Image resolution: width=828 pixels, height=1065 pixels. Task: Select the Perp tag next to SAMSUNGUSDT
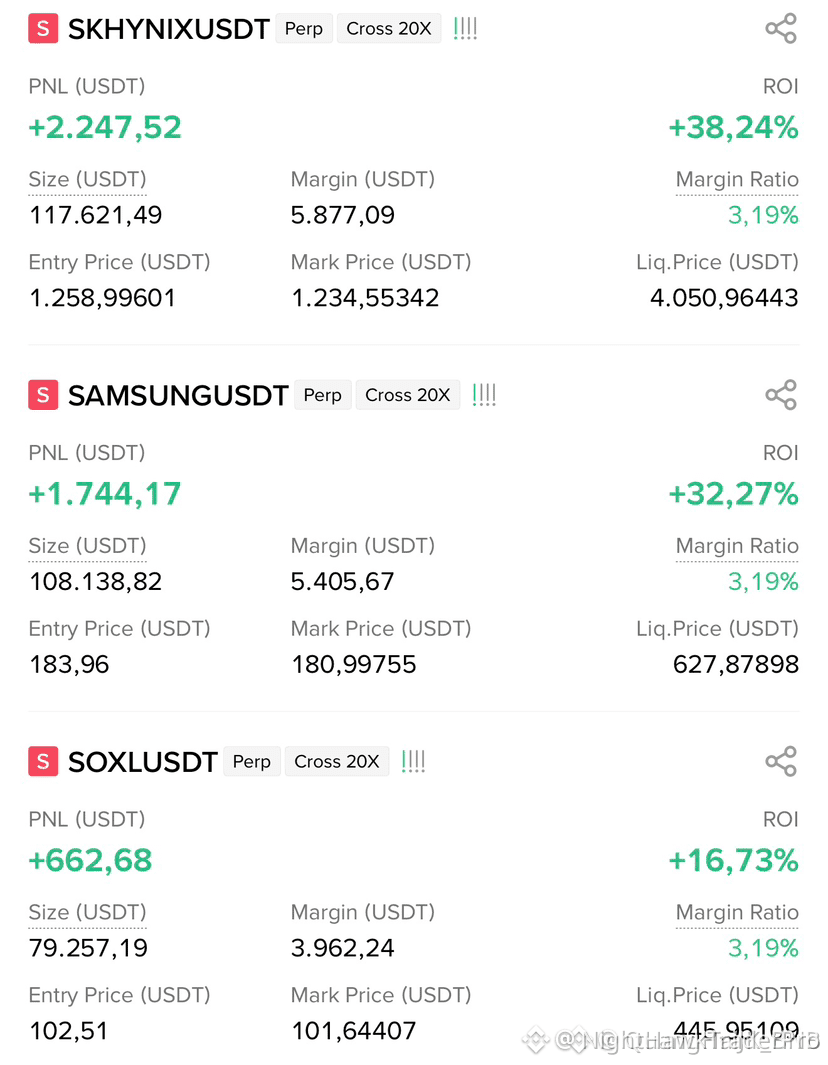click(x=323, y=395)
